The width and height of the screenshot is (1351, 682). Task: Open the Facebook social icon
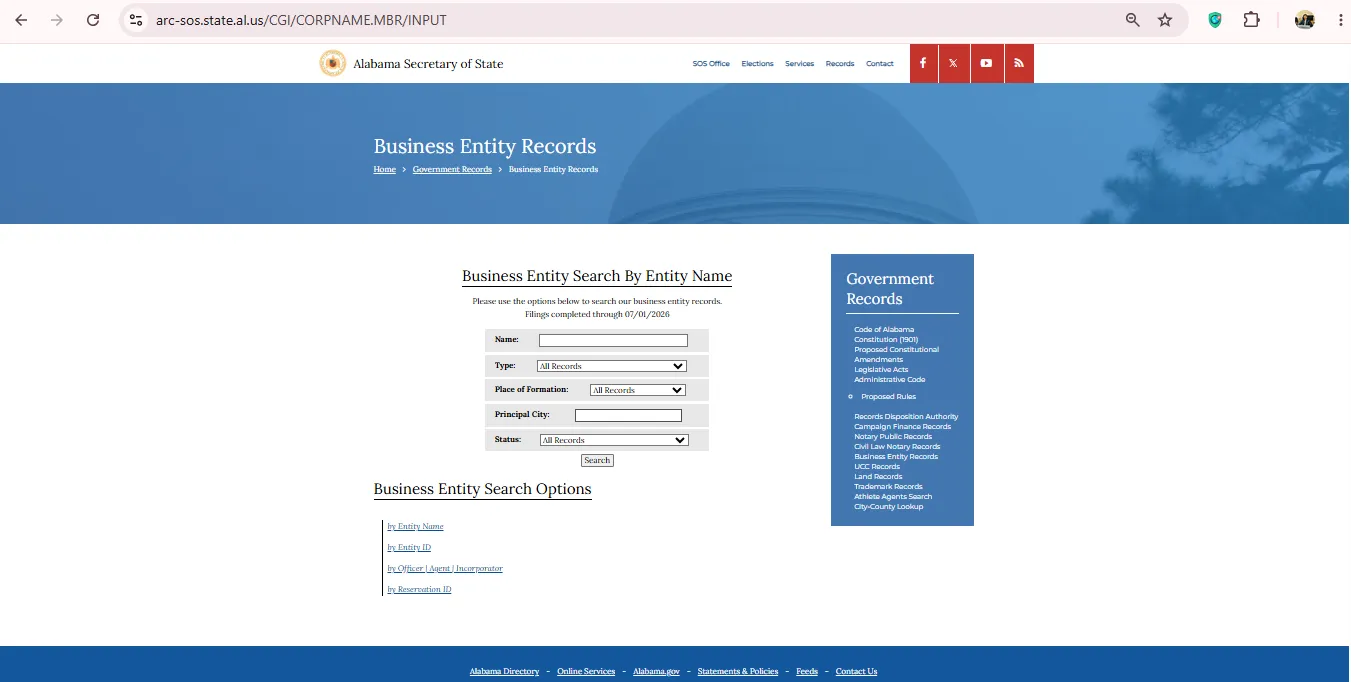click(923, 63)
